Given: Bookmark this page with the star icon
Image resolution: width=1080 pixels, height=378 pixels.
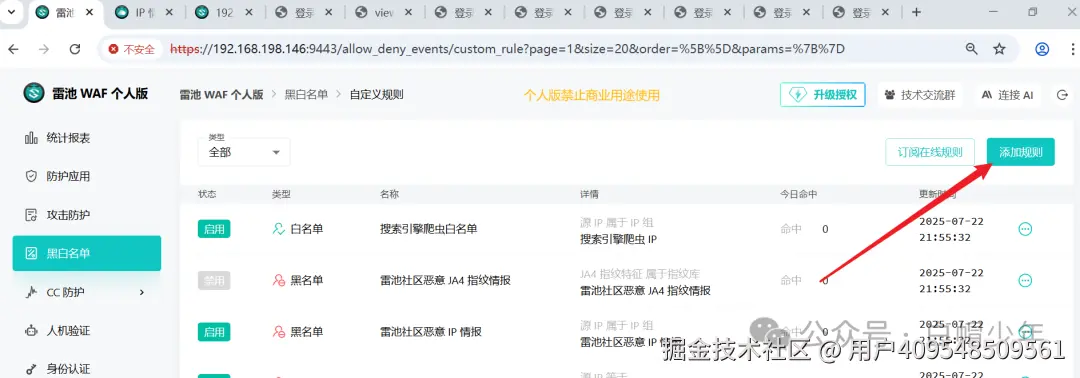Looking at the screenshot, I should (x=999, y=49).
